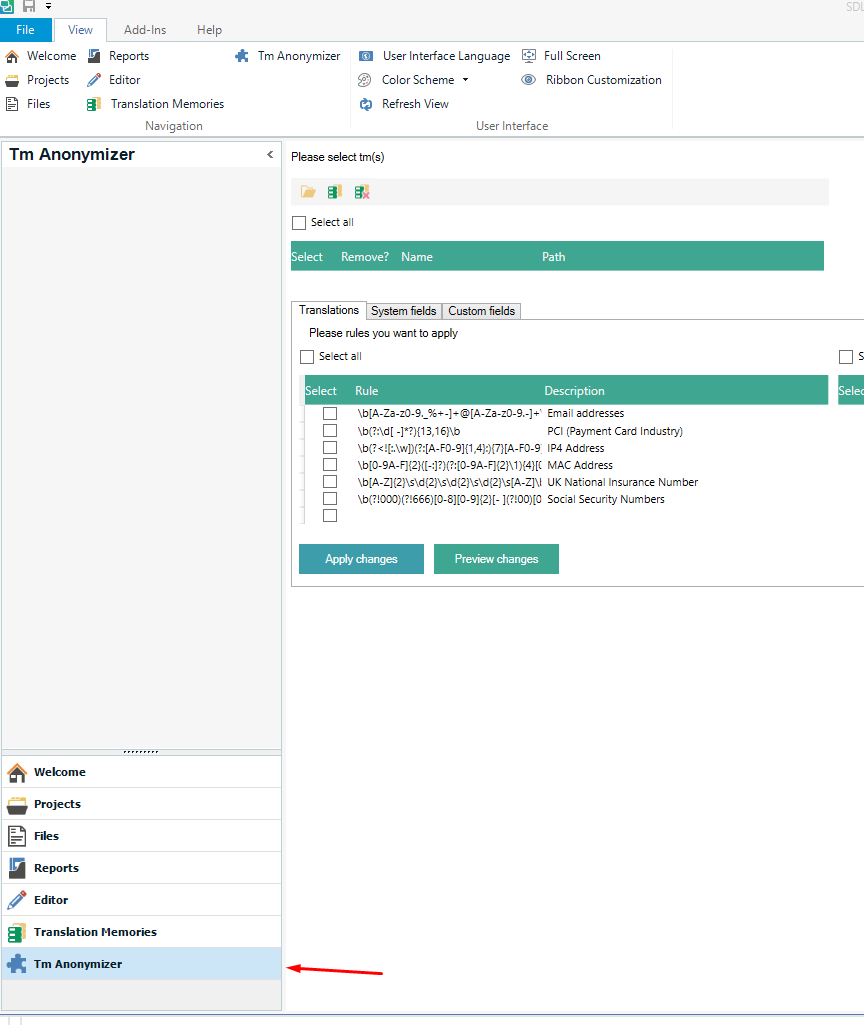Open Translation Memories from the ribbon

(155, 104)
